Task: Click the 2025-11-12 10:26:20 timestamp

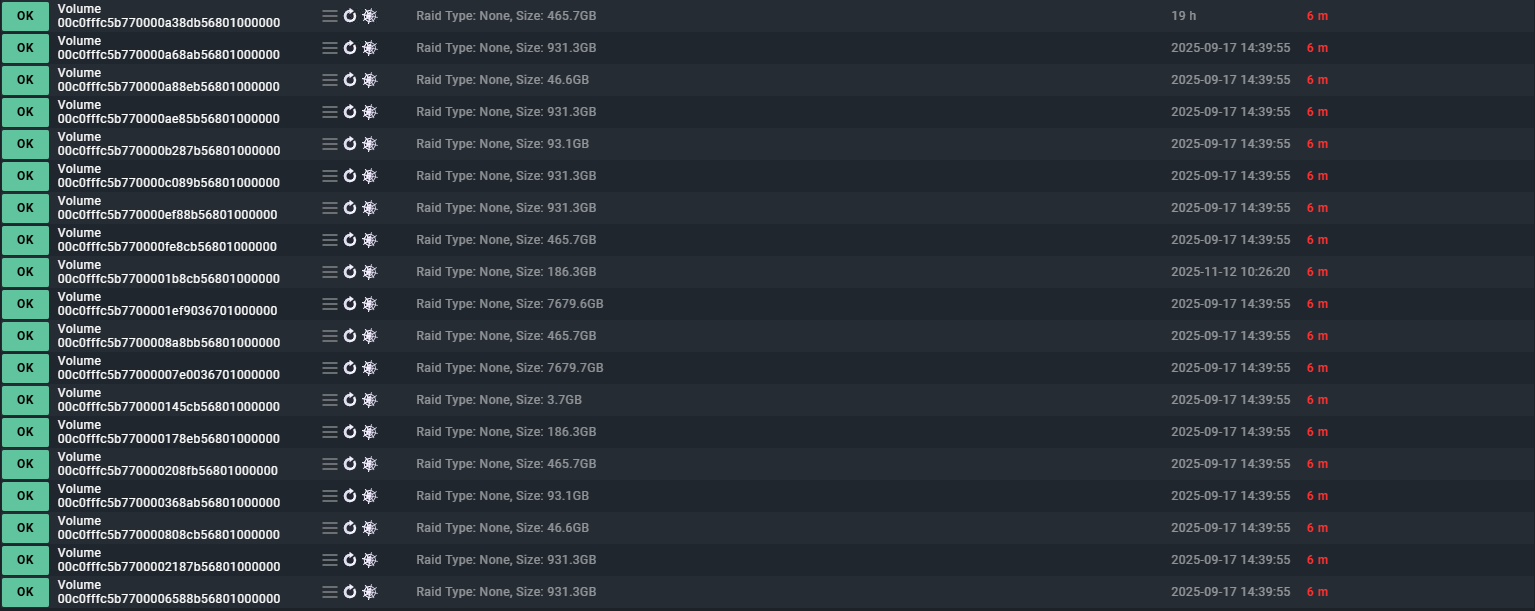Action: [x=1230, y=272]
